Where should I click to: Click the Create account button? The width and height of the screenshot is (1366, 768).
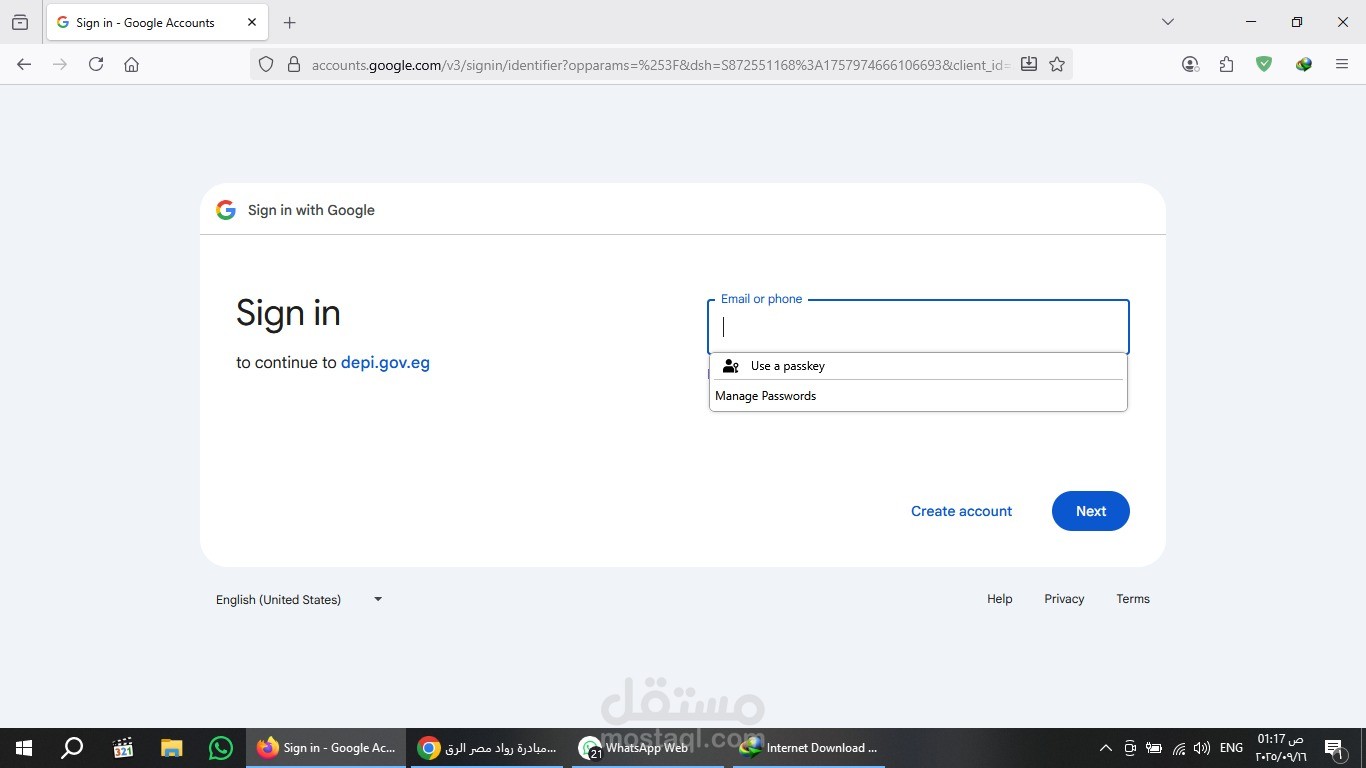(961, 511)
